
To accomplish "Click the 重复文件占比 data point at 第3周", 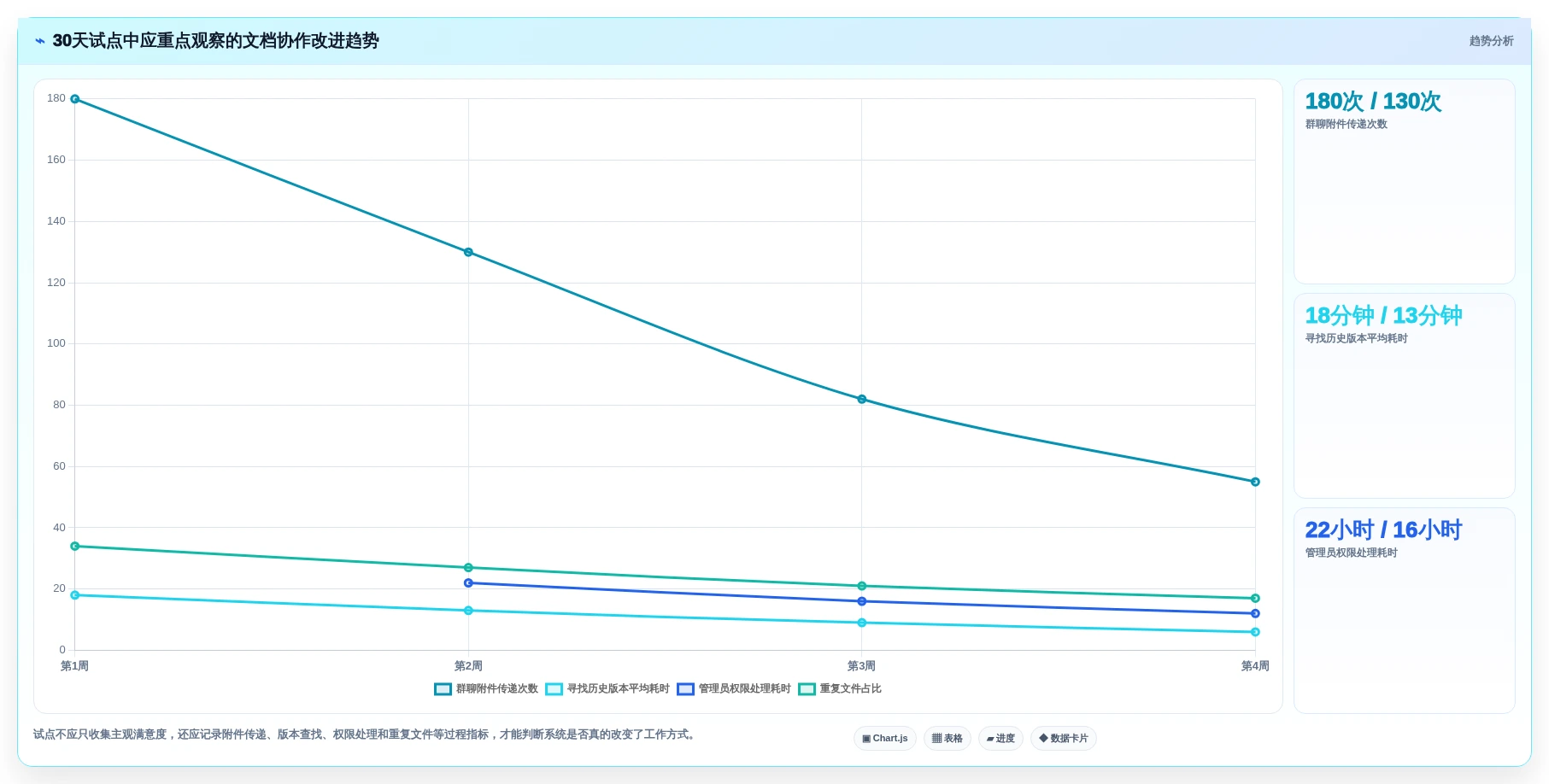I will tap(862, 586).
